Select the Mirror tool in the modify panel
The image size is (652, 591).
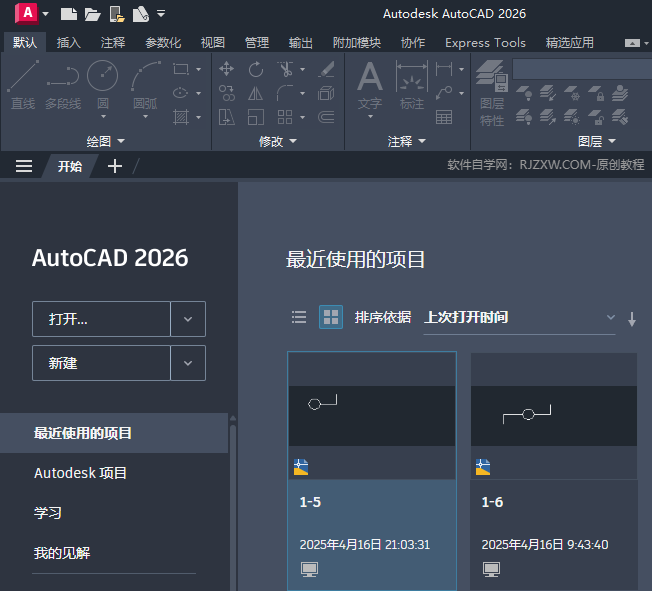click(255, 93)
